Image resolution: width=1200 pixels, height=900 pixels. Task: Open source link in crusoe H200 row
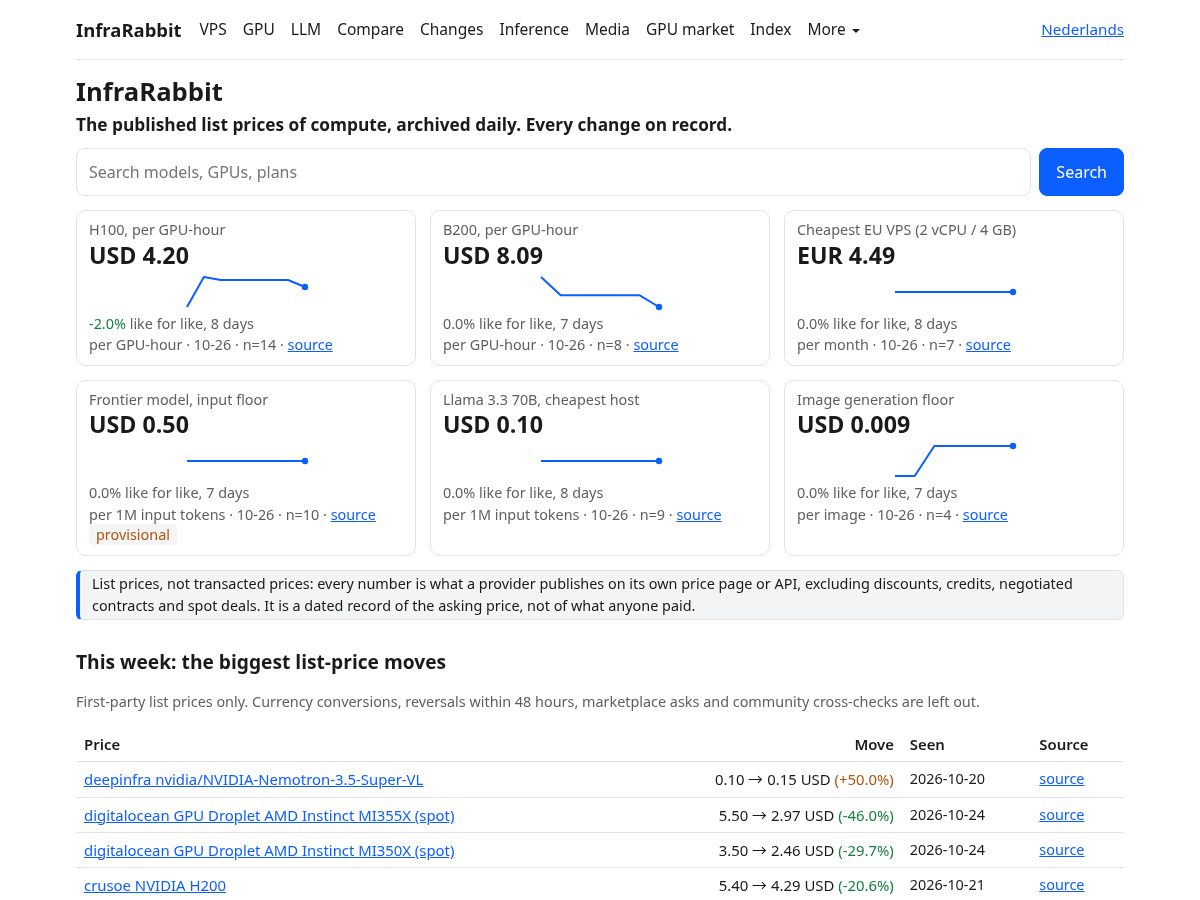tap(1062, 885)
